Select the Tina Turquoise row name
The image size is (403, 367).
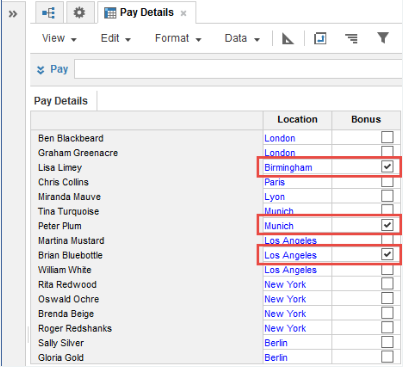[68, 212]
